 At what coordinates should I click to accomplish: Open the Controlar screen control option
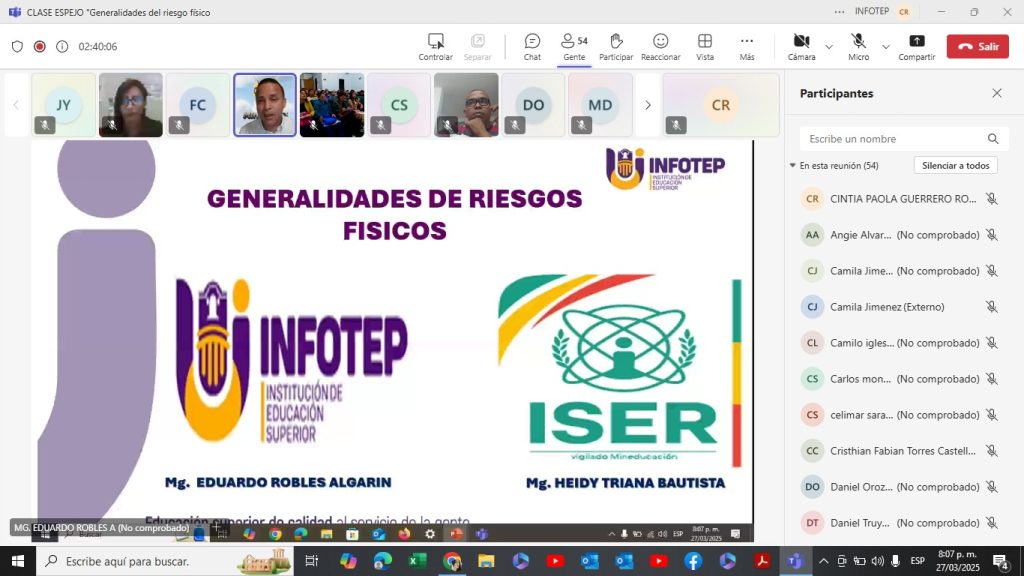[436, 47]
